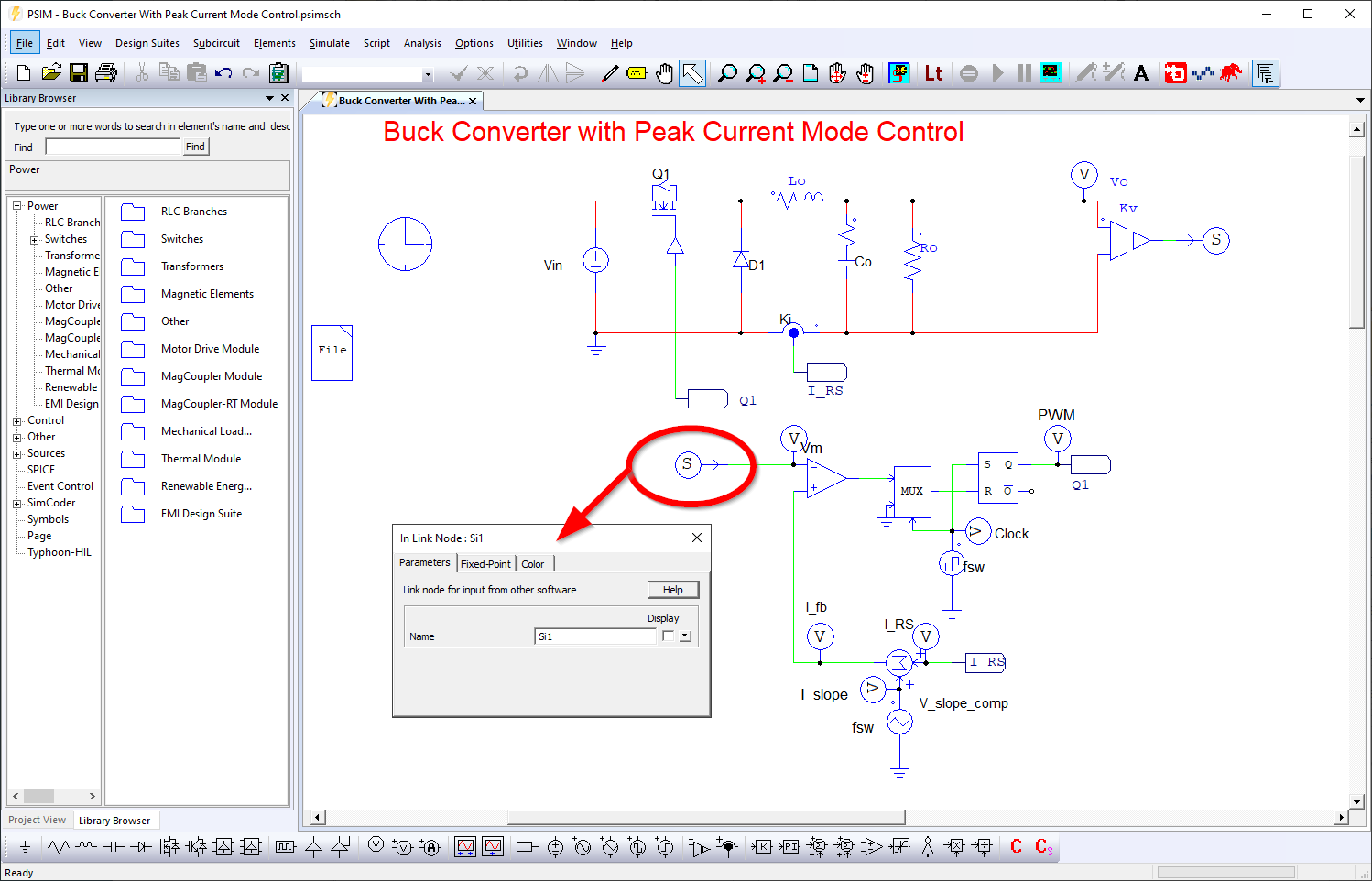Viewport: 1372px width, 881px height.
Task: Open the document tab list dropdown arrow
Action: [x=1359, y=101]
